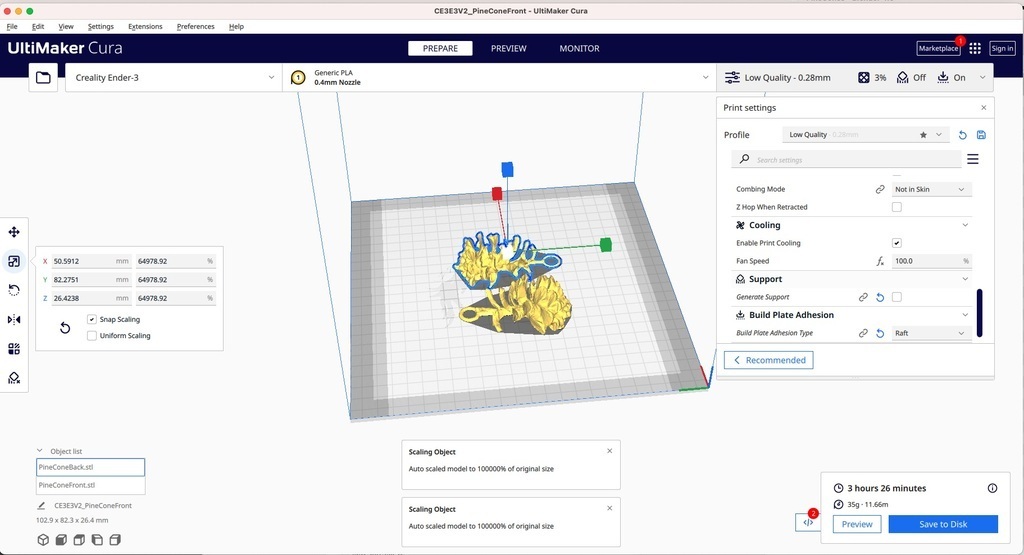Toggle Z Hop When Retracted checkbox
1024x555 pixels.
point(897,207)
